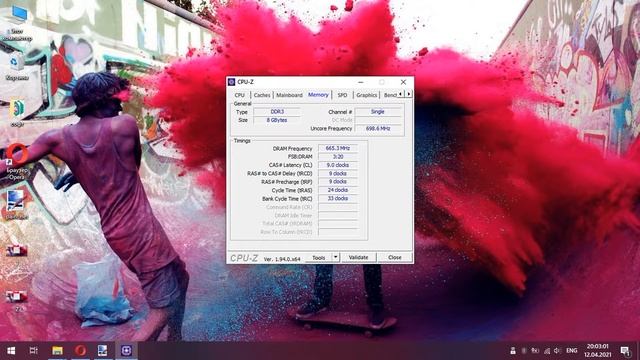Viewport: 640px width, 360px height.
Task: Open the notification center icon
Action: (x=625, y=351)
